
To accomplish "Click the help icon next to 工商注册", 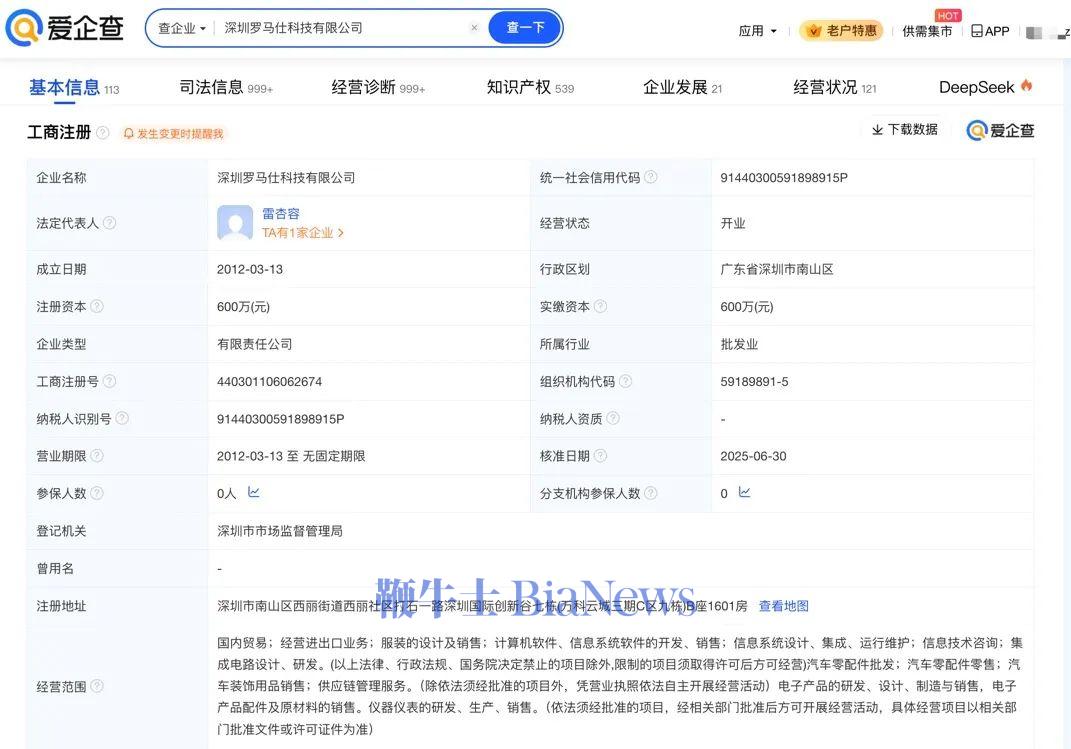I will click(102, 132).
